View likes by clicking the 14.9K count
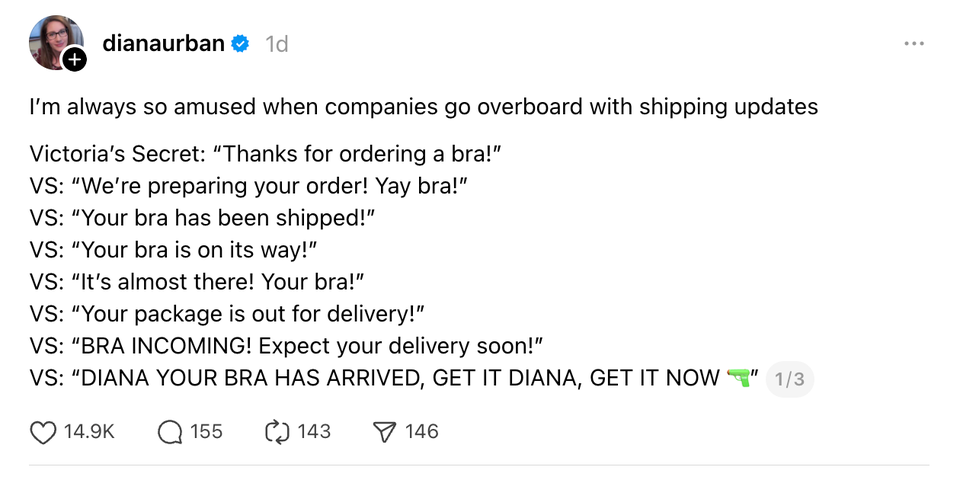This screenshot has width=960, height=483. [89, 432]
